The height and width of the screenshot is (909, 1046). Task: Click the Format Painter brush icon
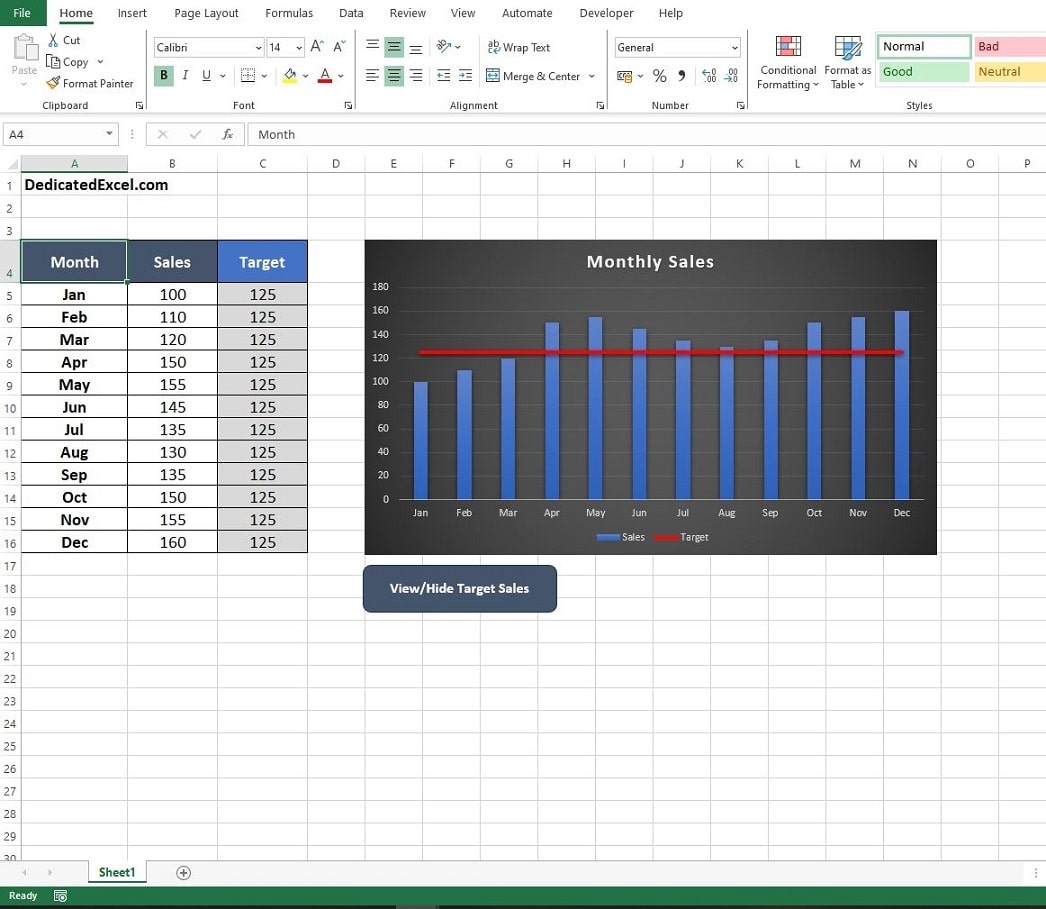click(x=53, y=83)
